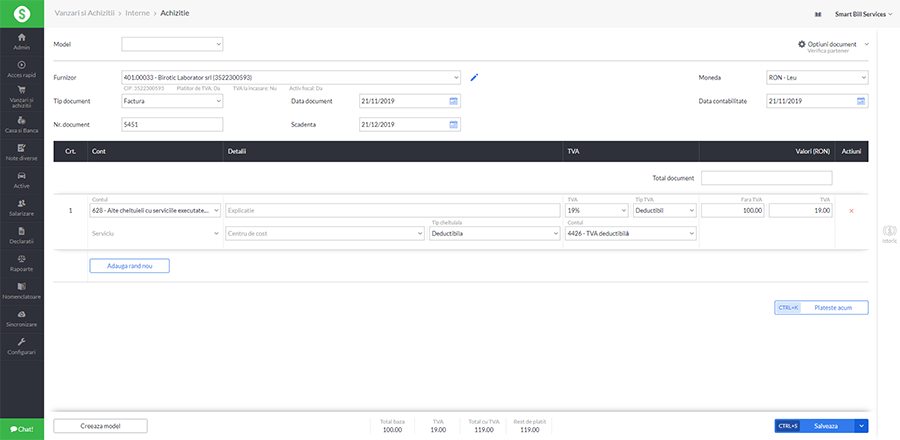Screen dimensions: 900x440
Task: Open Configurari settings in sidebar
Action: pos(21,346)
